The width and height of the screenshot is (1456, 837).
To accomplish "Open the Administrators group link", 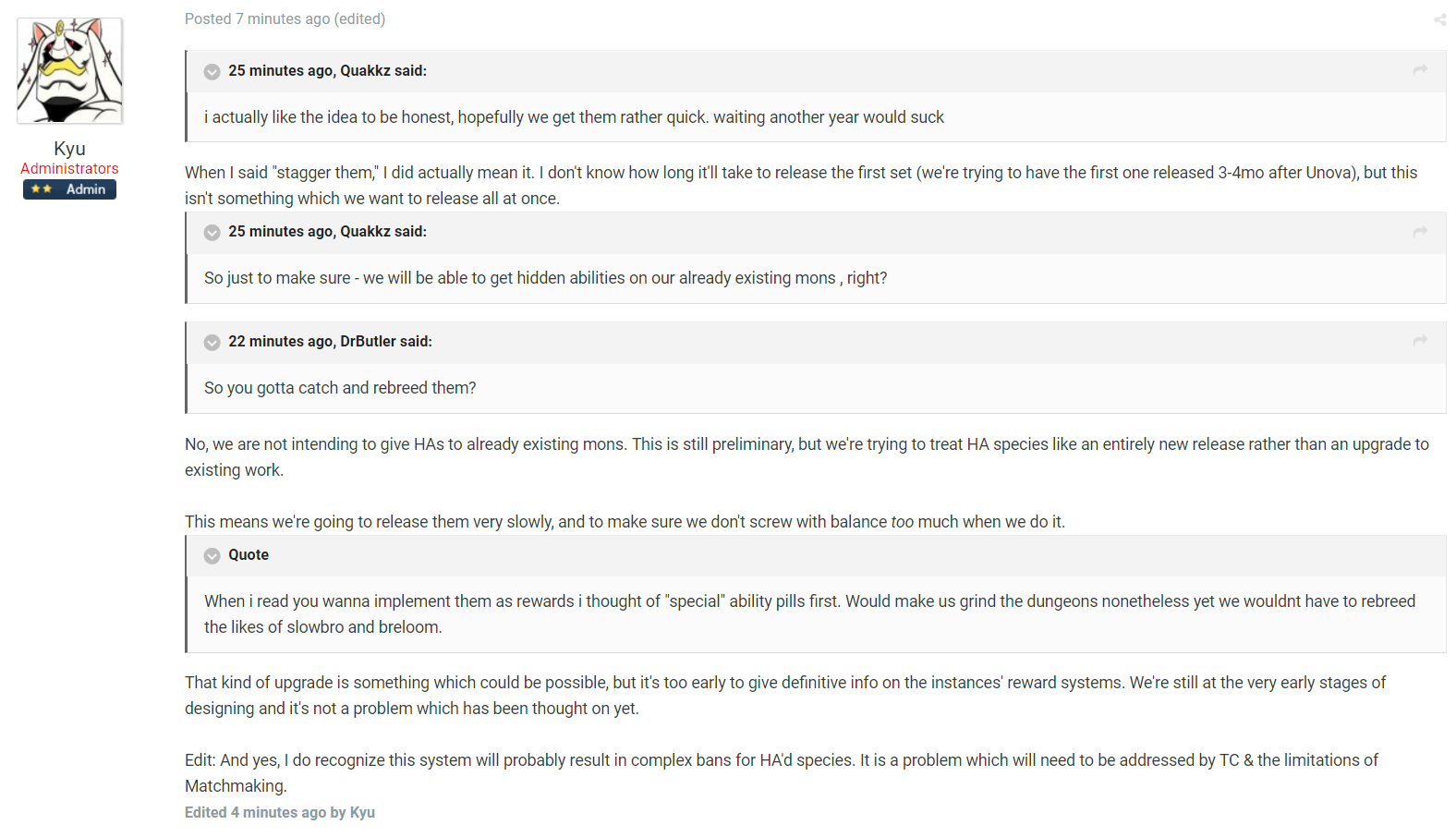I will (x=69, y=169).
